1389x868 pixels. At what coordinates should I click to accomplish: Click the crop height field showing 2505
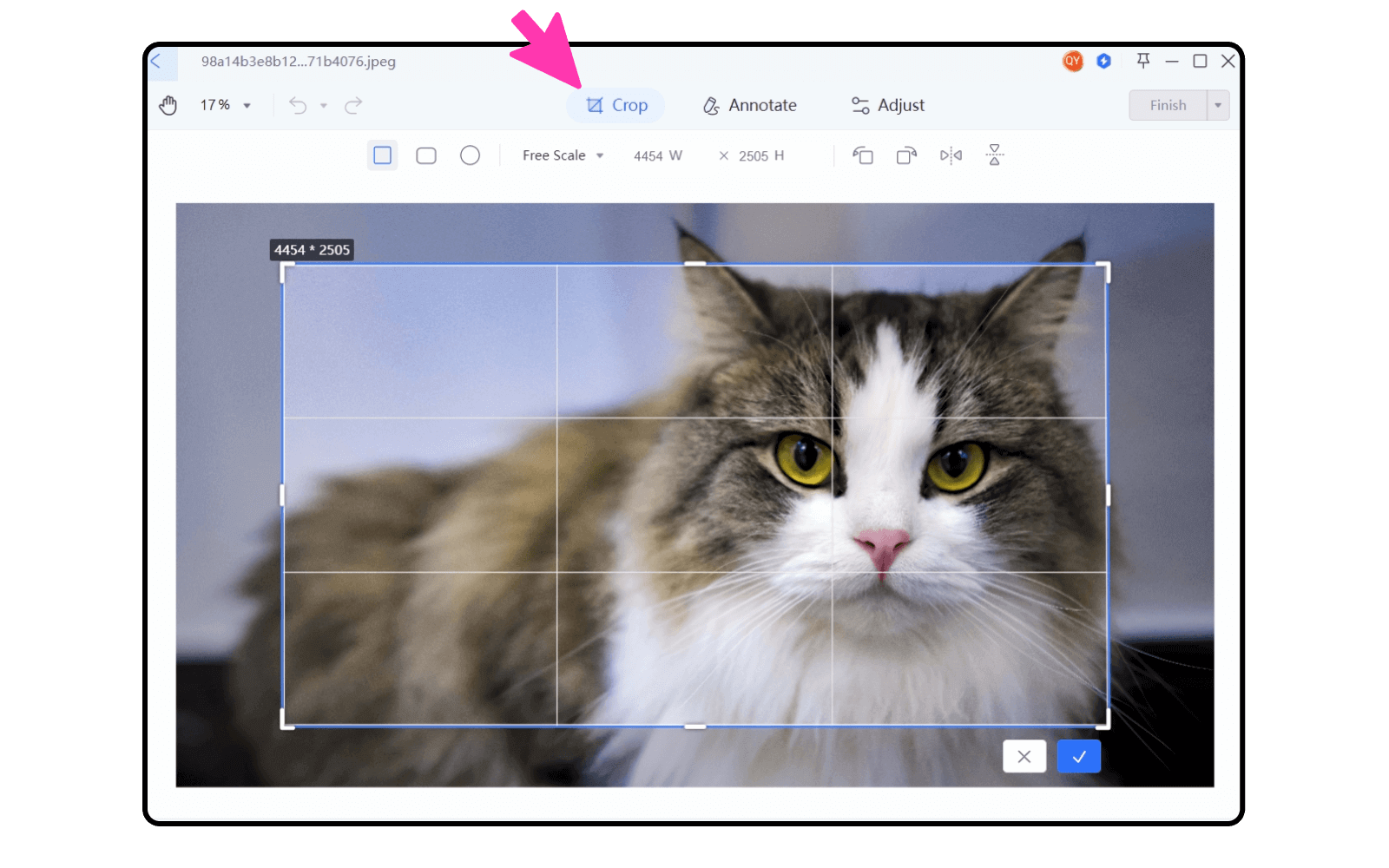761,156
